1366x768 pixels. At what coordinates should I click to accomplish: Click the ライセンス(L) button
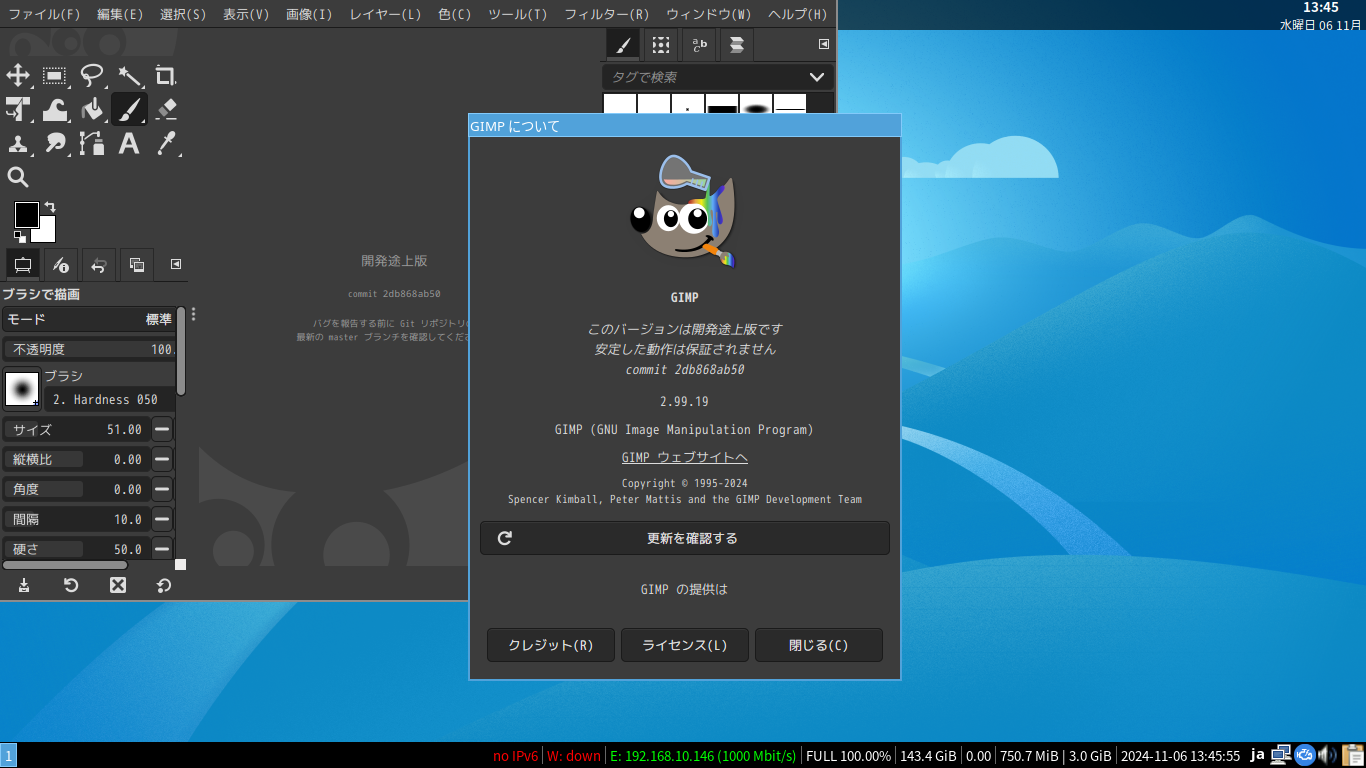click(x=685, y=645)
